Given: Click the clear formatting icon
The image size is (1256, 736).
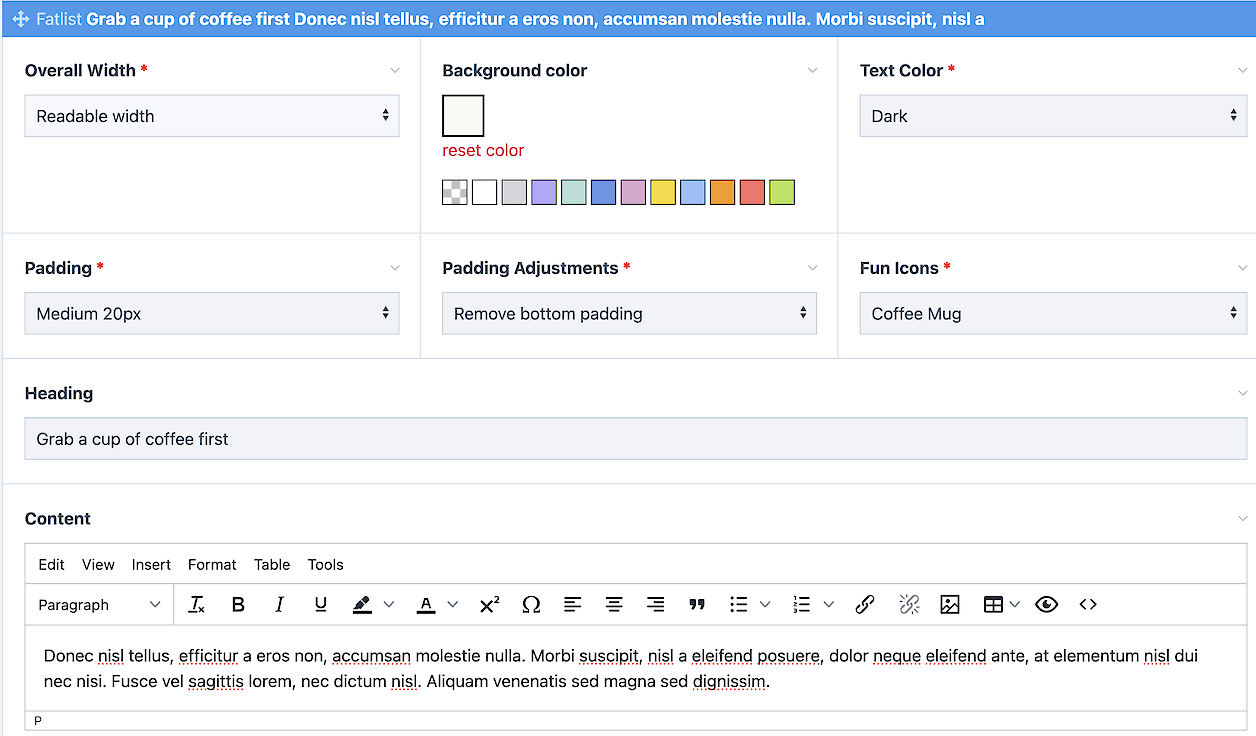Looking at the screenshot, I should coord(197,604).
